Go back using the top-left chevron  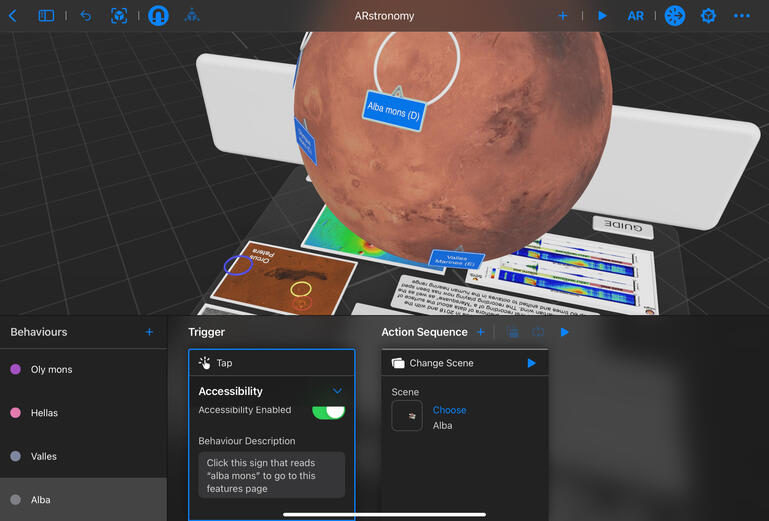click(x=13, y=16)
